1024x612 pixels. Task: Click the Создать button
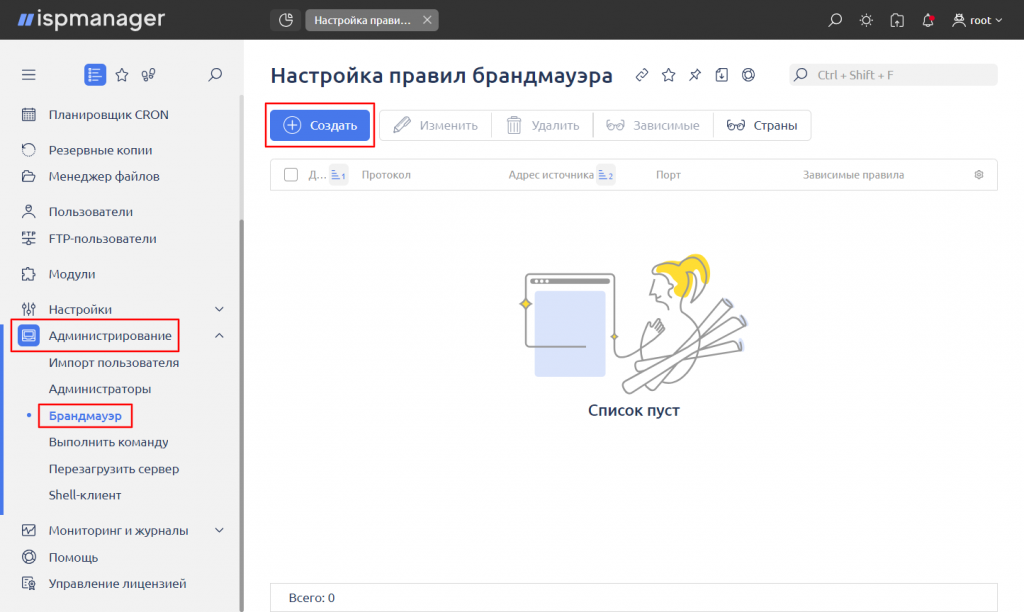tap(320, 125)
